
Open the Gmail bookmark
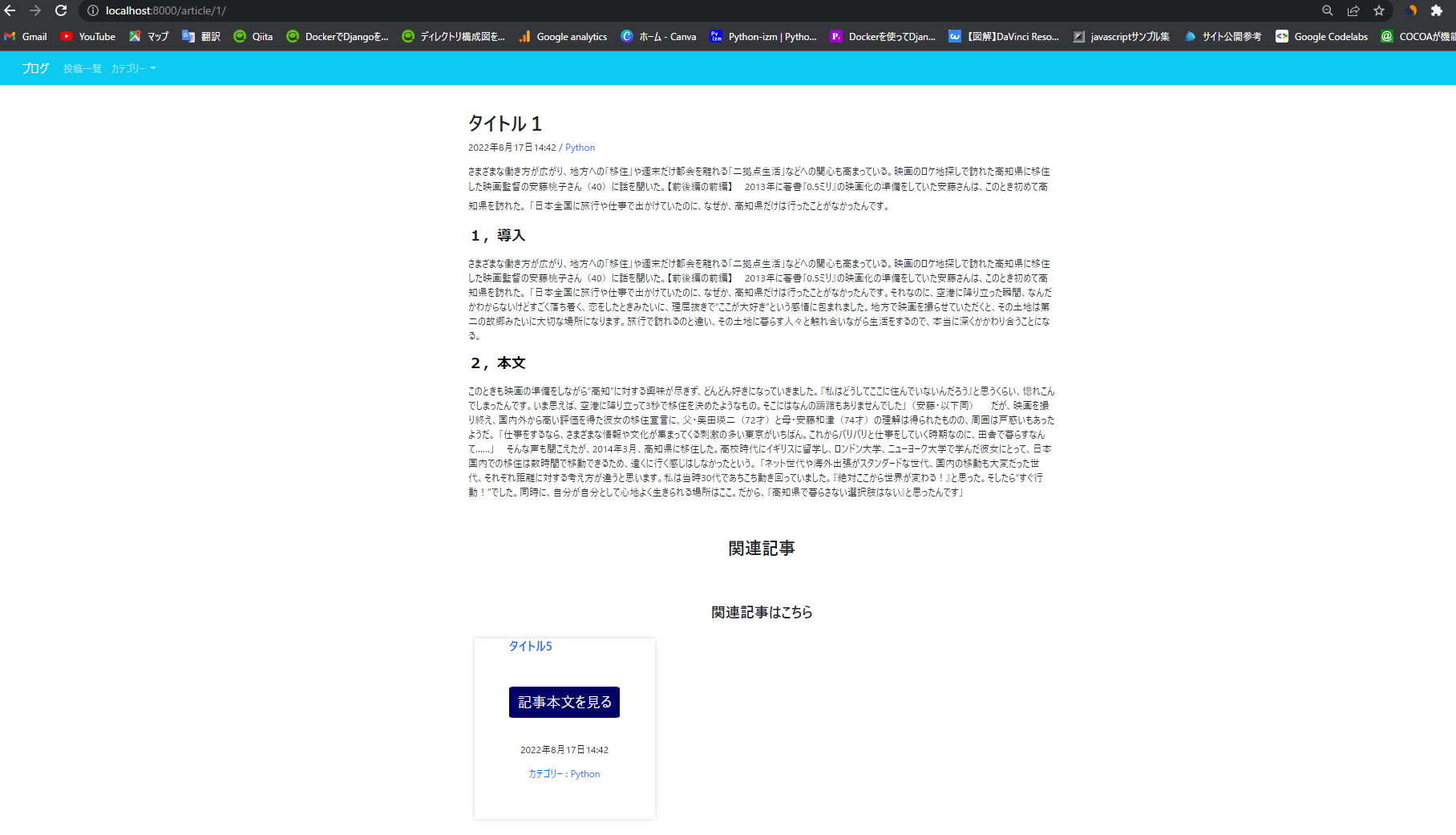click(26, 36)
